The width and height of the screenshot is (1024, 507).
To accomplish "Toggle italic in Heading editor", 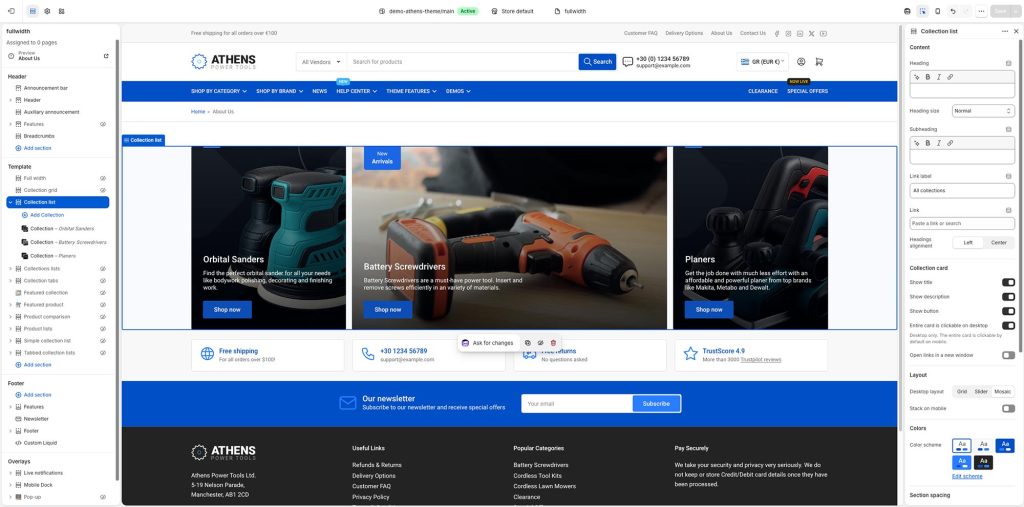I will tap(938, 77).
